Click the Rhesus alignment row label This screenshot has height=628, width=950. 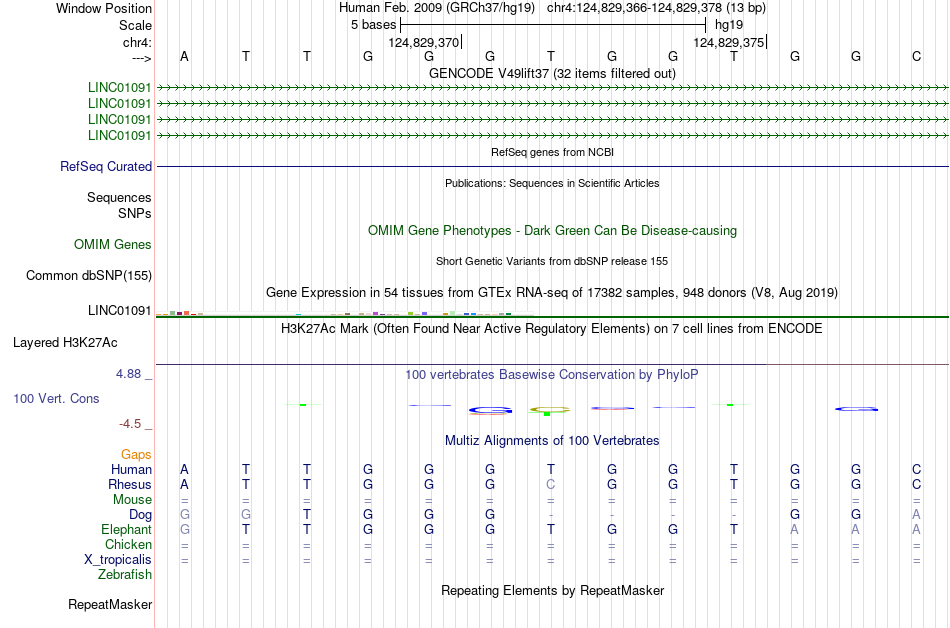(130, 485)
